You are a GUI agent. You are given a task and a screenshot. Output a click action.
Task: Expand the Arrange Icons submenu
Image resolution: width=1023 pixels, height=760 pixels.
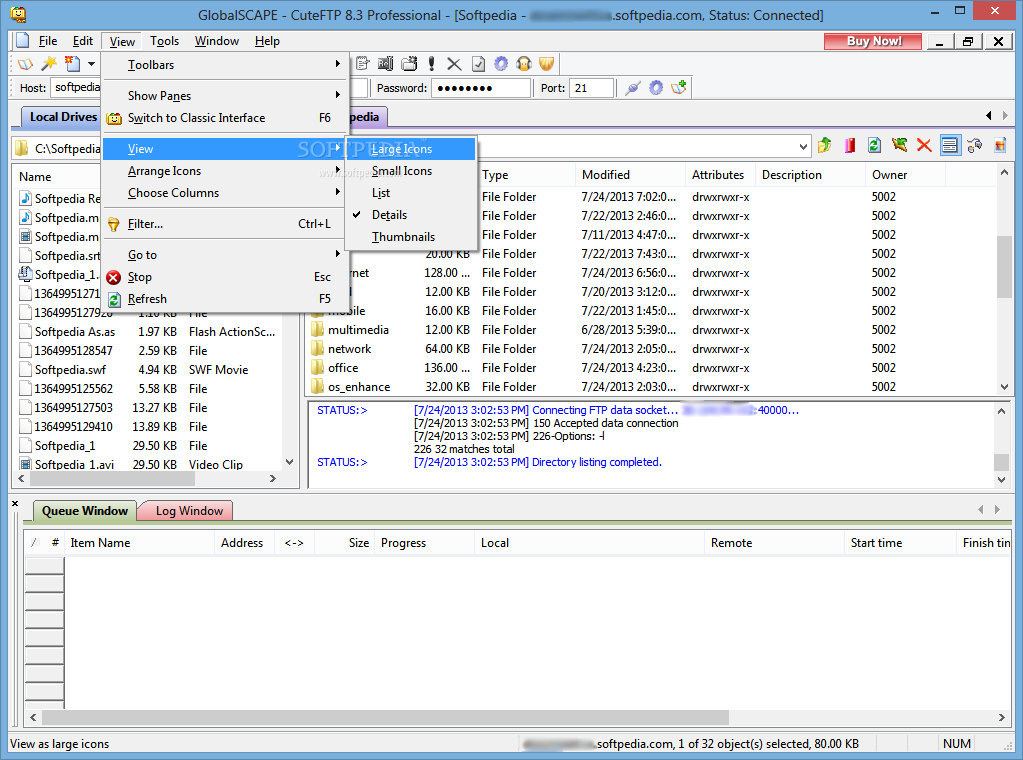pyautogui.click(x=224, y=171)
